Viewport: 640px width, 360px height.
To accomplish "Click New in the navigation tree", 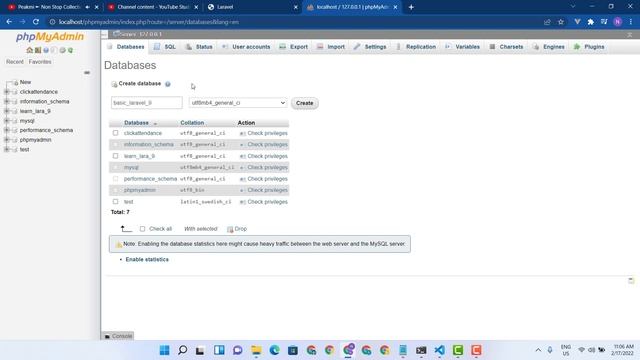I will 25,82.
